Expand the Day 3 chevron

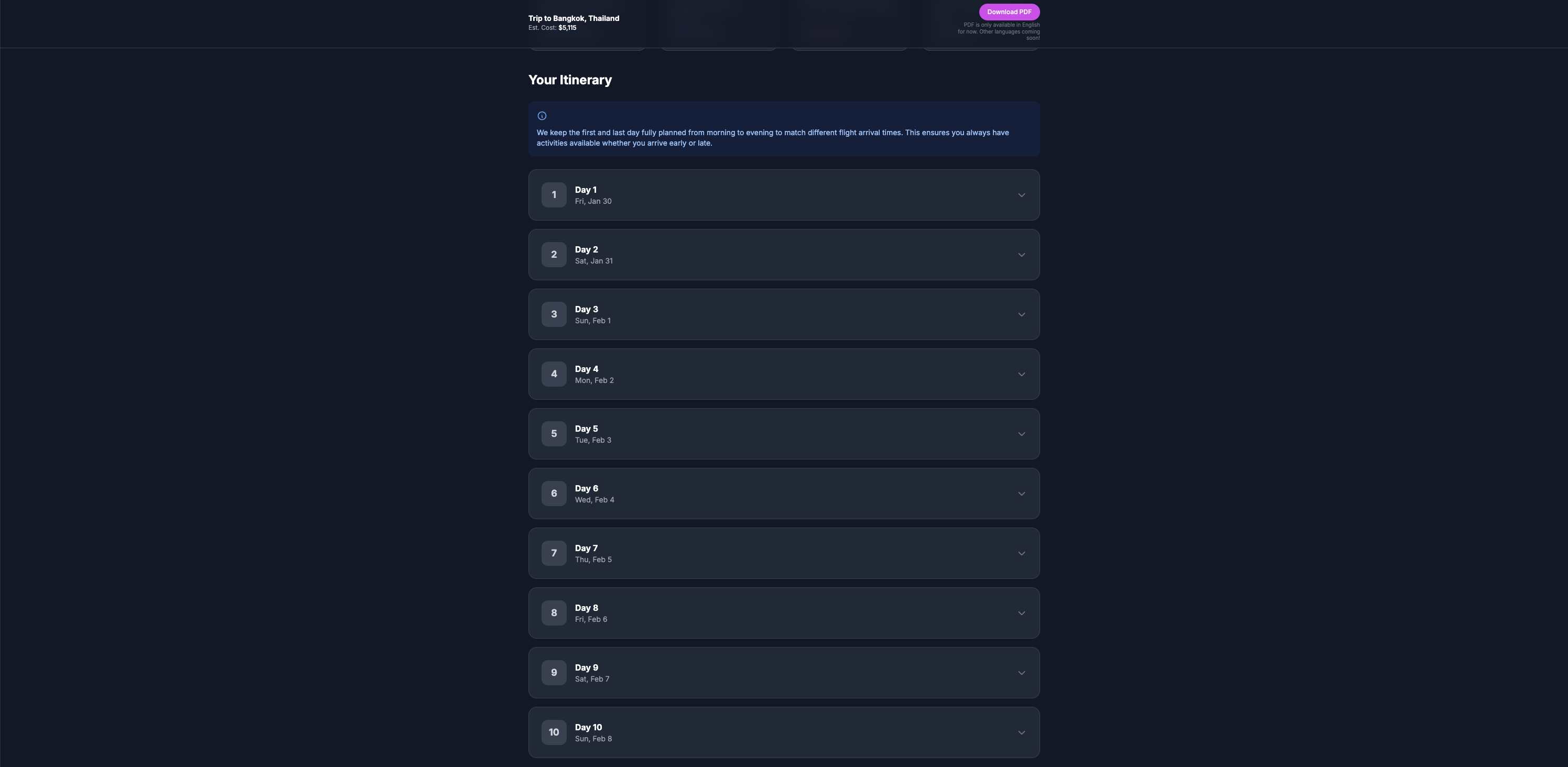tap(1021, 314)
